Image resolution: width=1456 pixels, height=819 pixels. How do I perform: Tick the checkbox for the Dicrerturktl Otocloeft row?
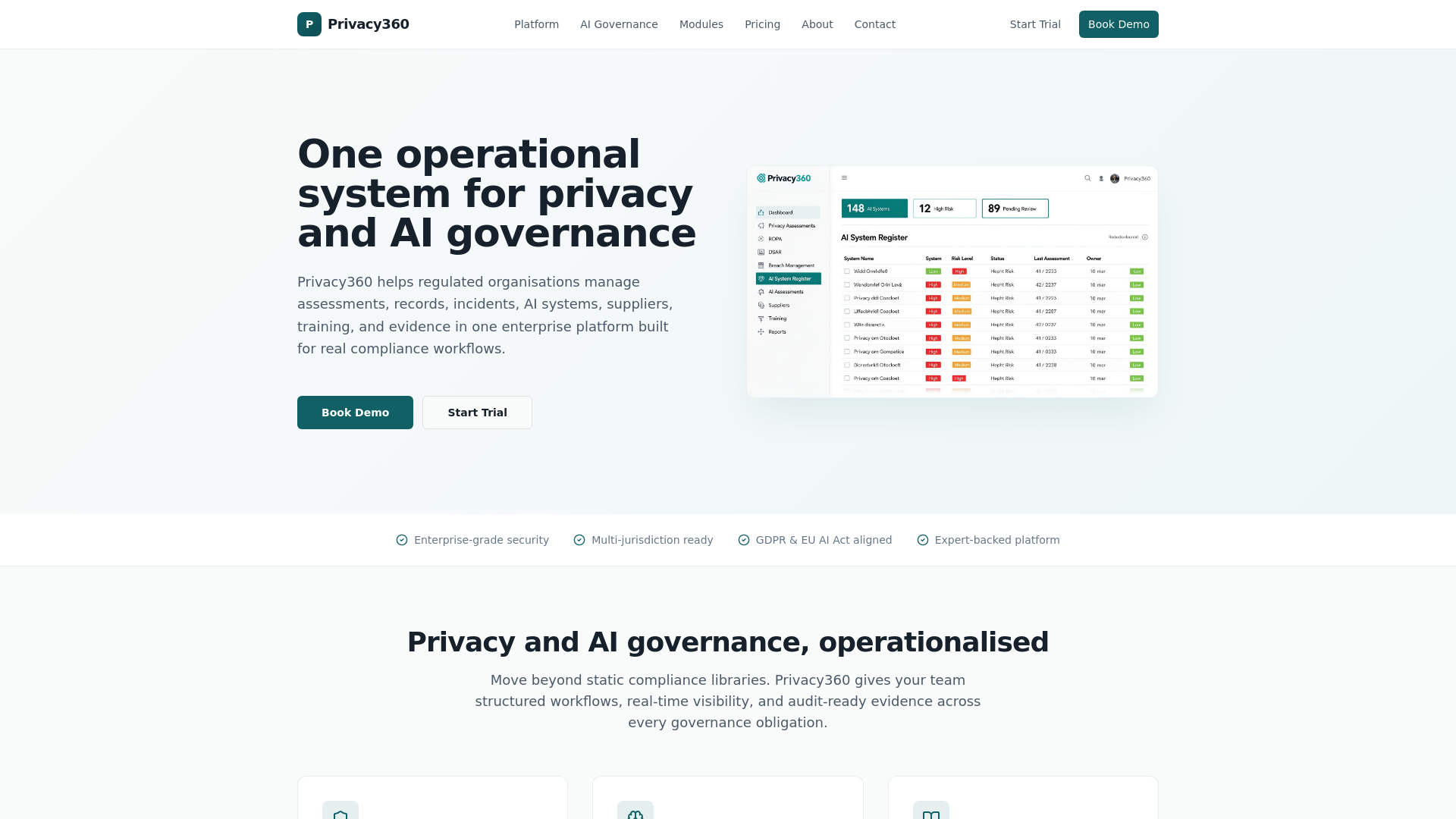(x=847, y=365)
